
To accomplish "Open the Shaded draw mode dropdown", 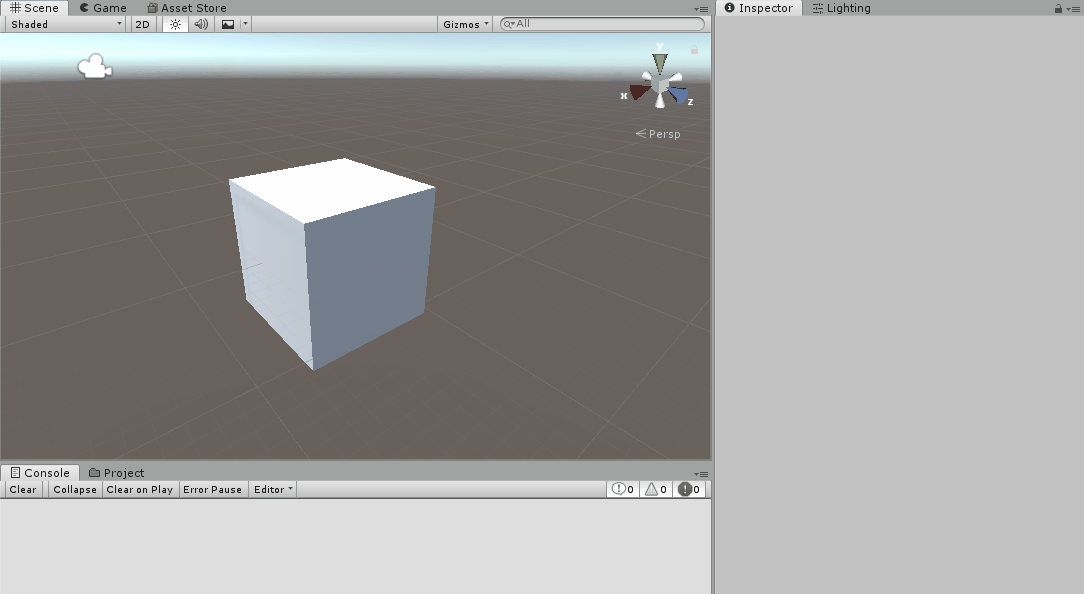I will tap(64, 24).
